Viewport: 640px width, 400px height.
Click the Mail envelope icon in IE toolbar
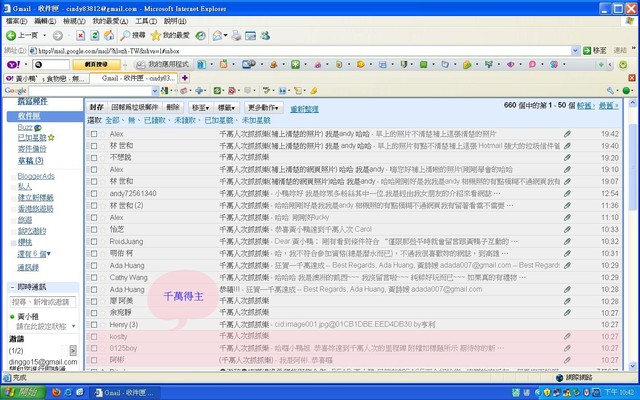click(217, 36)
